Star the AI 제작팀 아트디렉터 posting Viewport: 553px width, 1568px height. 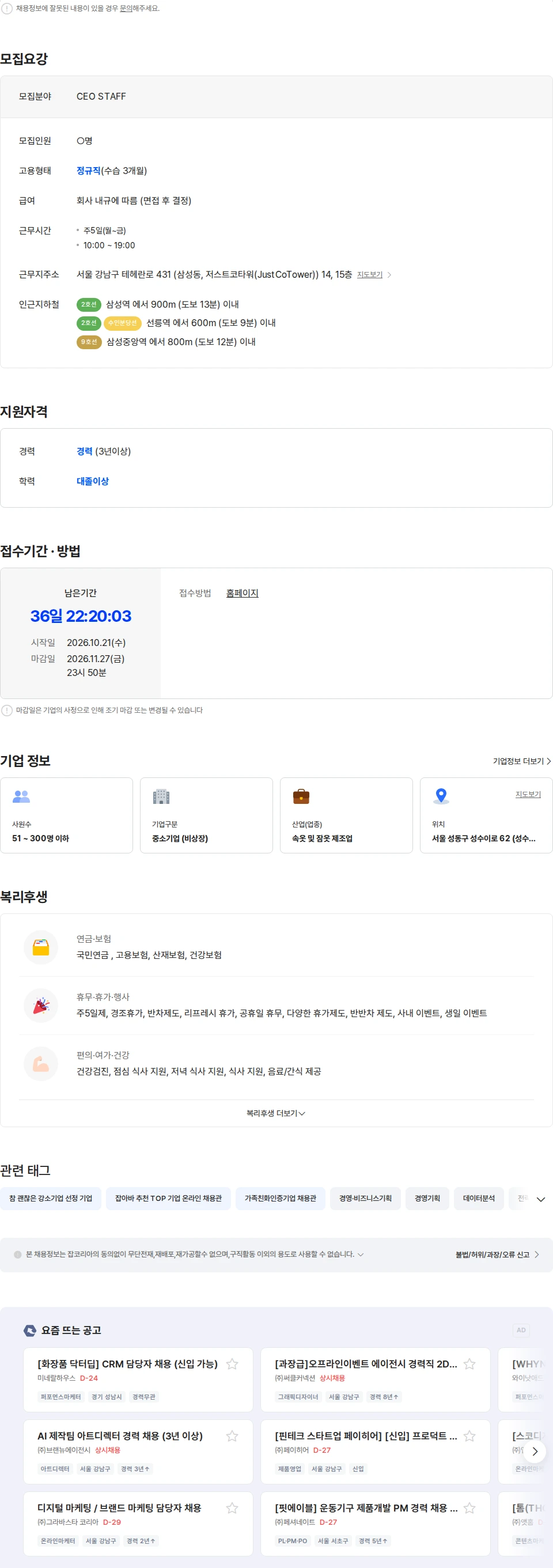232,1436
